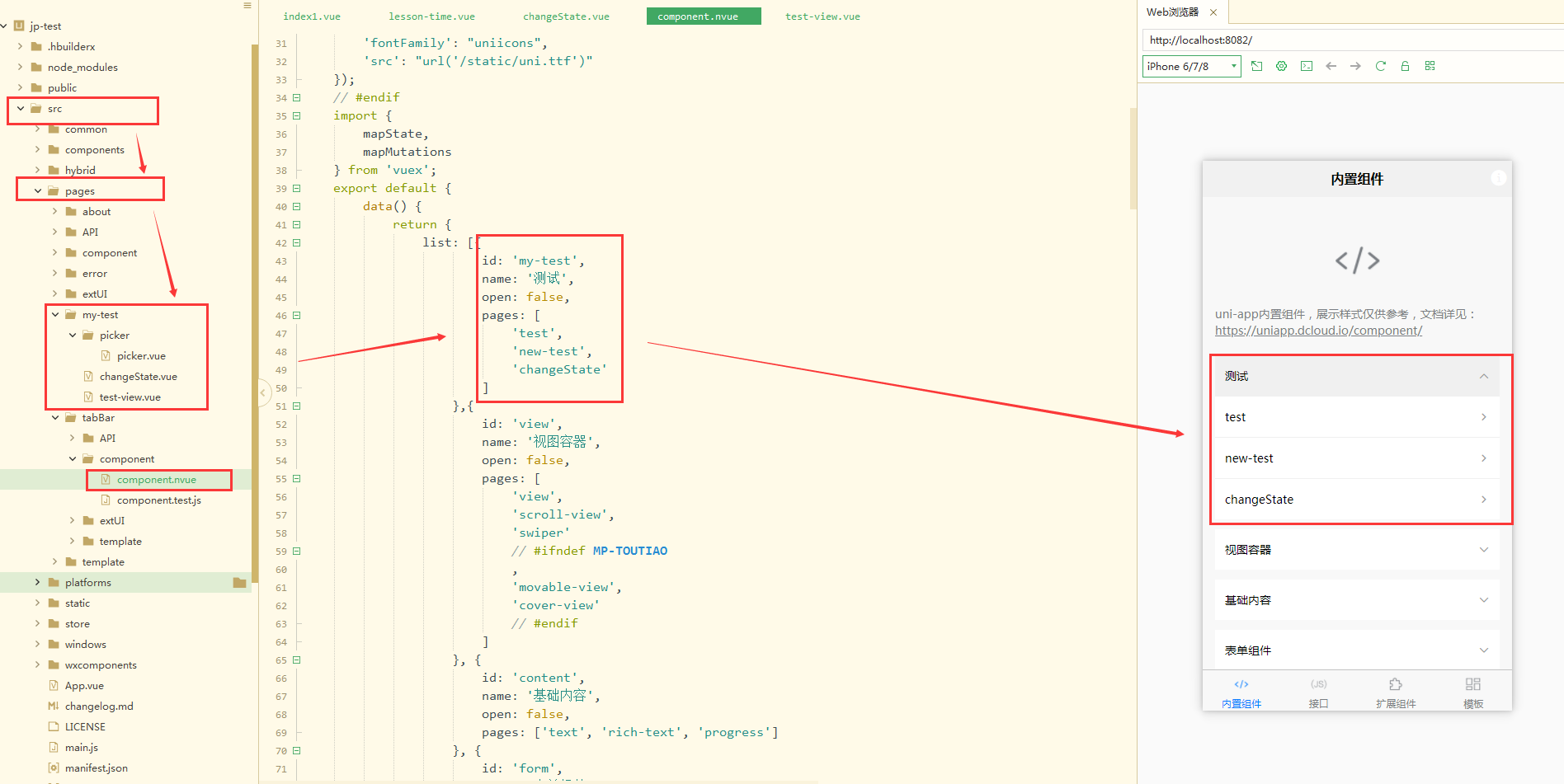
Task: Open main.js file
Action: (81, 748)
